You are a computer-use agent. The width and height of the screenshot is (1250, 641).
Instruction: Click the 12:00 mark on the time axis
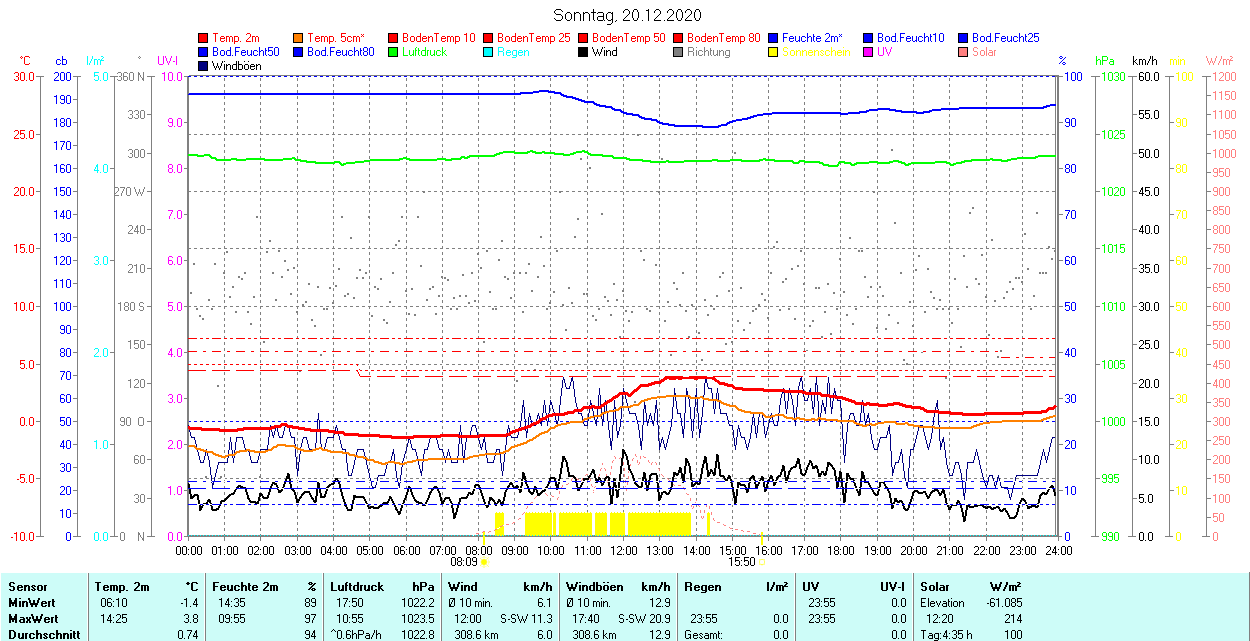point(624,550)
